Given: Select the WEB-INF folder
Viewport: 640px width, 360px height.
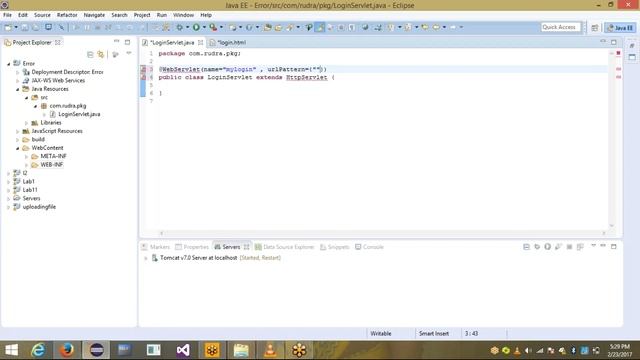Looking at the screenshot, I should click(x=51, y=165).
